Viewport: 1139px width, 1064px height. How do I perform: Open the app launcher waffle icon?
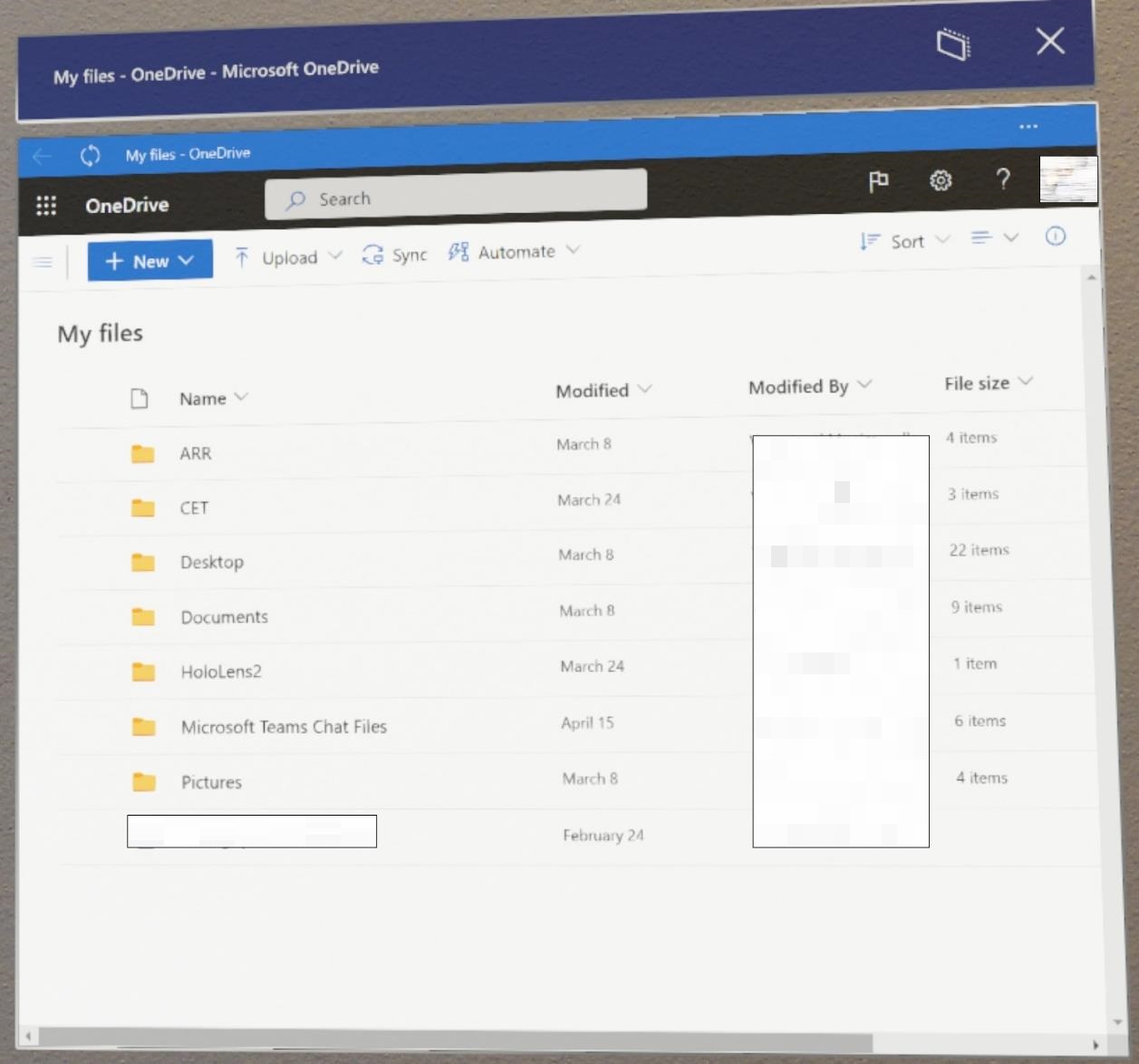click(45, 205)
